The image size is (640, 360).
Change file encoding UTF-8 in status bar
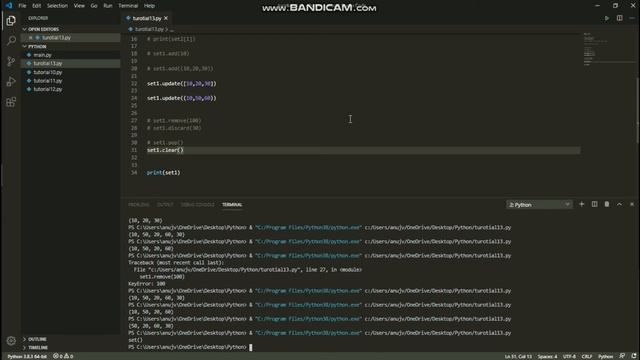[569, 356]
